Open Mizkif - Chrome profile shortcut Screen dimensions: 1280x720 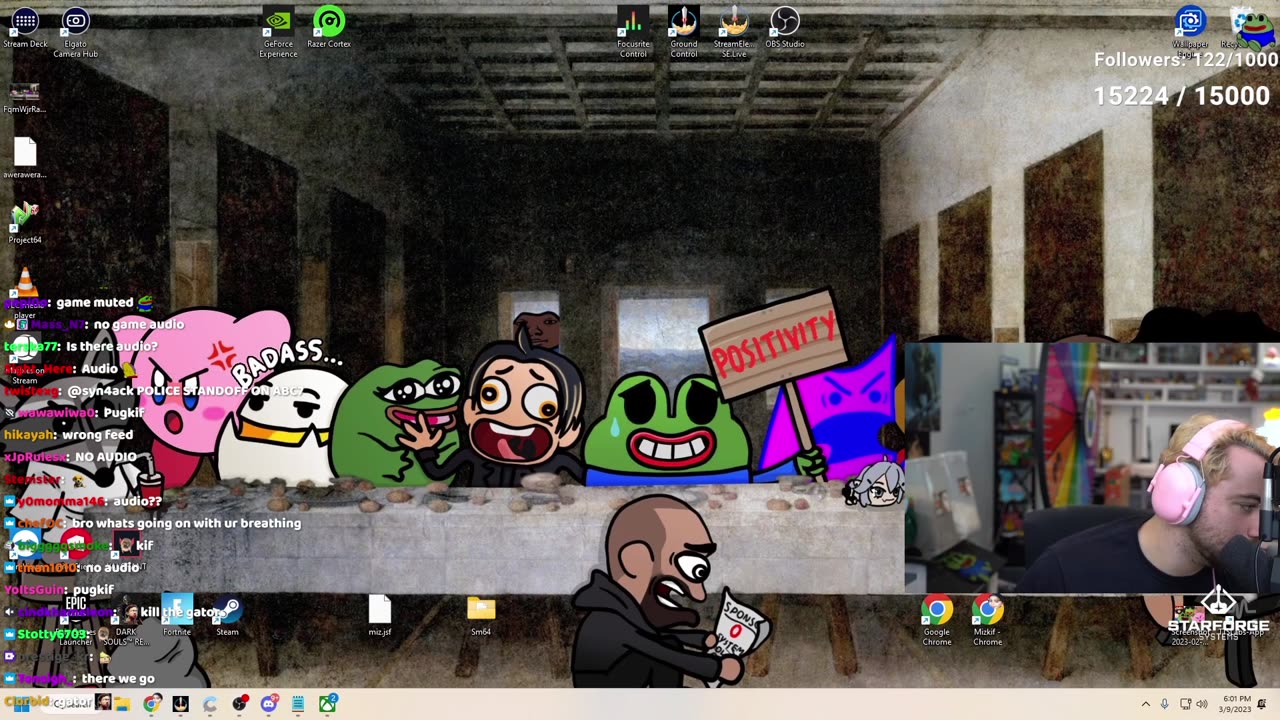pos(988,621)
